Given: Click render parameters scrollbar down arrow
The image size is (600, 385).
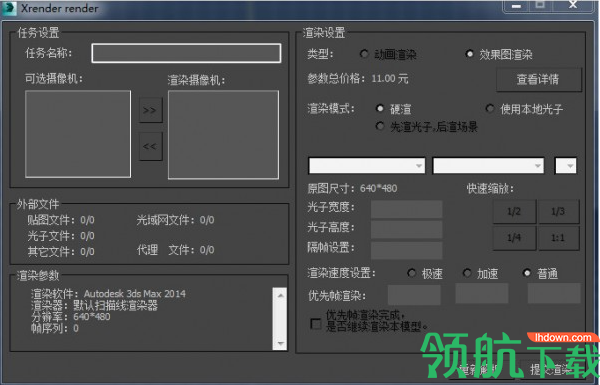Looking at the screenshot, I should [280, 343].
